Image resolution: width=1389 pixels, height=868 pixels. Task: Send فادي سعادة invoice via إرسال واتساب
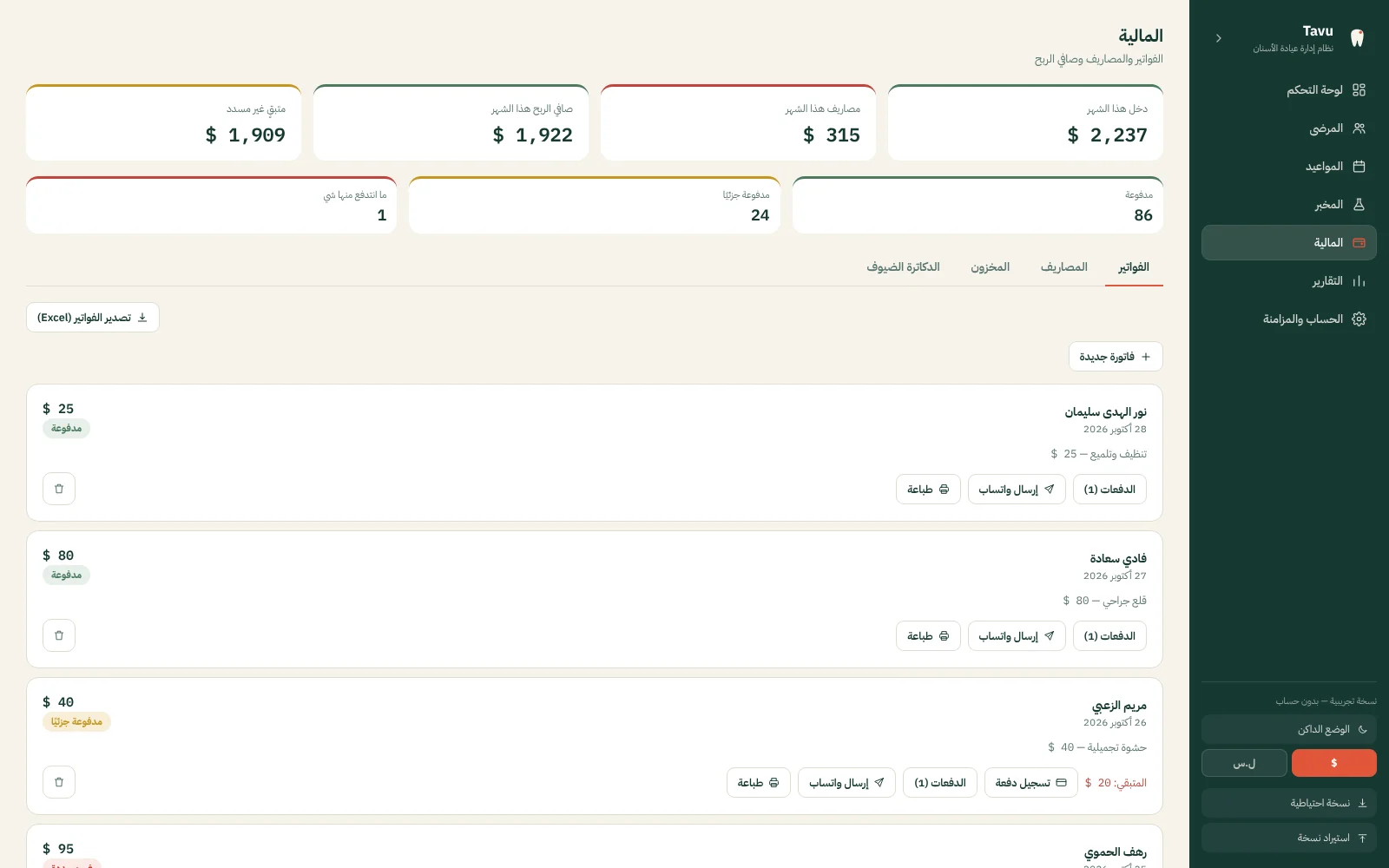(1017, 636)
